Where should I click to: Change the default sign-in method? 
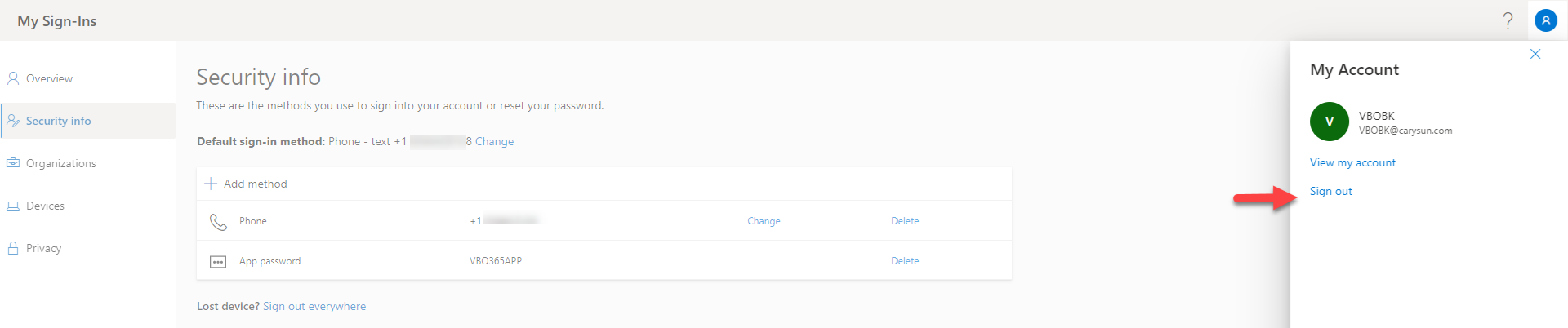tap(494, 141)
